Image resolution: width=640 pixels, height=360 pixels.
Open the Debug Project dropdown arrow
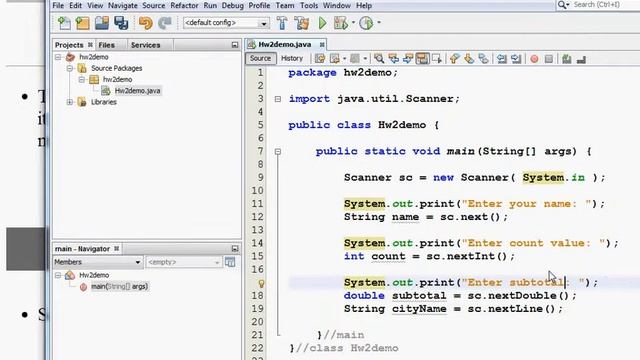[353, 23]
